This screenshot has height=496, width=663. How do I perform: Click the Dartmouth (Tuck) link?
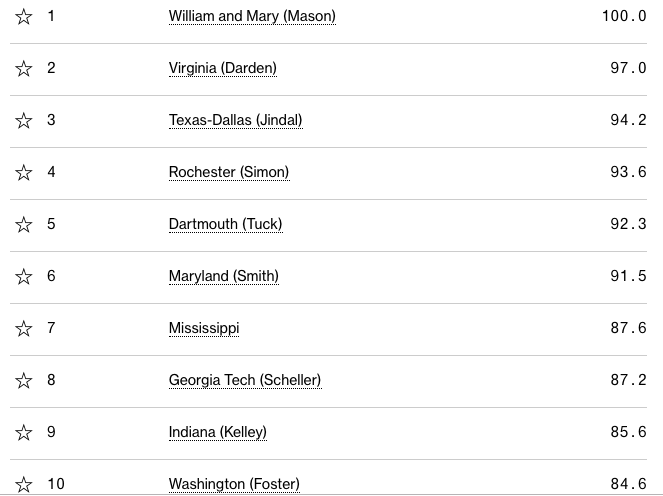coord(225,224)
